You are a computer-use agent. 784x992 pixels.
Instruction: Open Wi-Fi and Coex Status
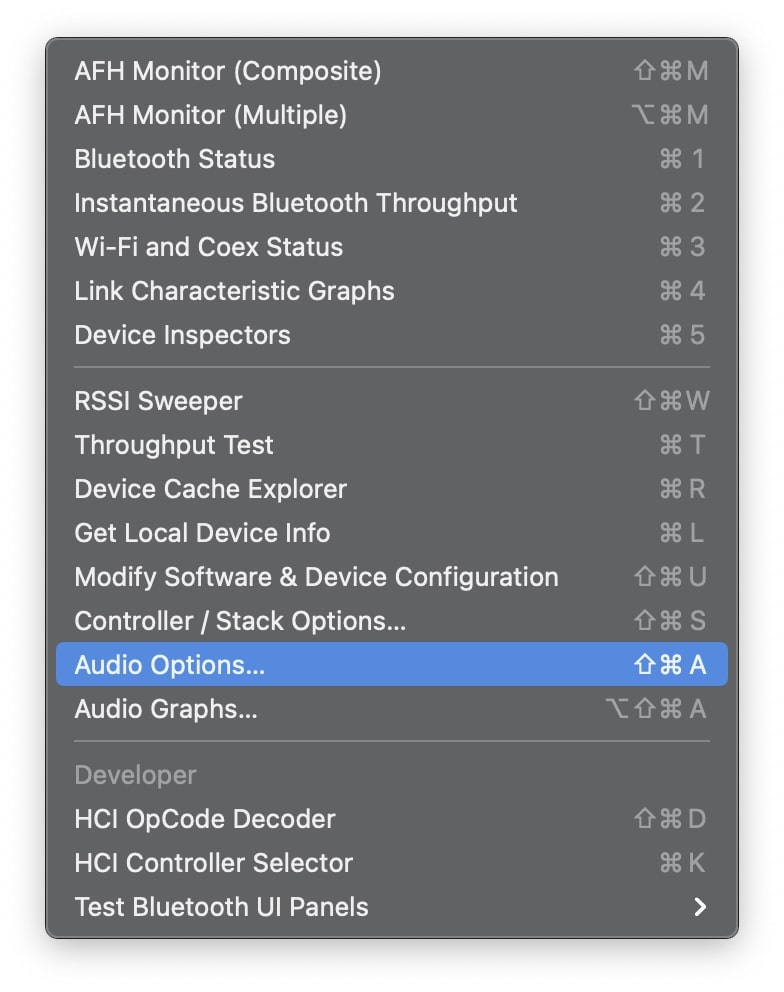[392, 247]
